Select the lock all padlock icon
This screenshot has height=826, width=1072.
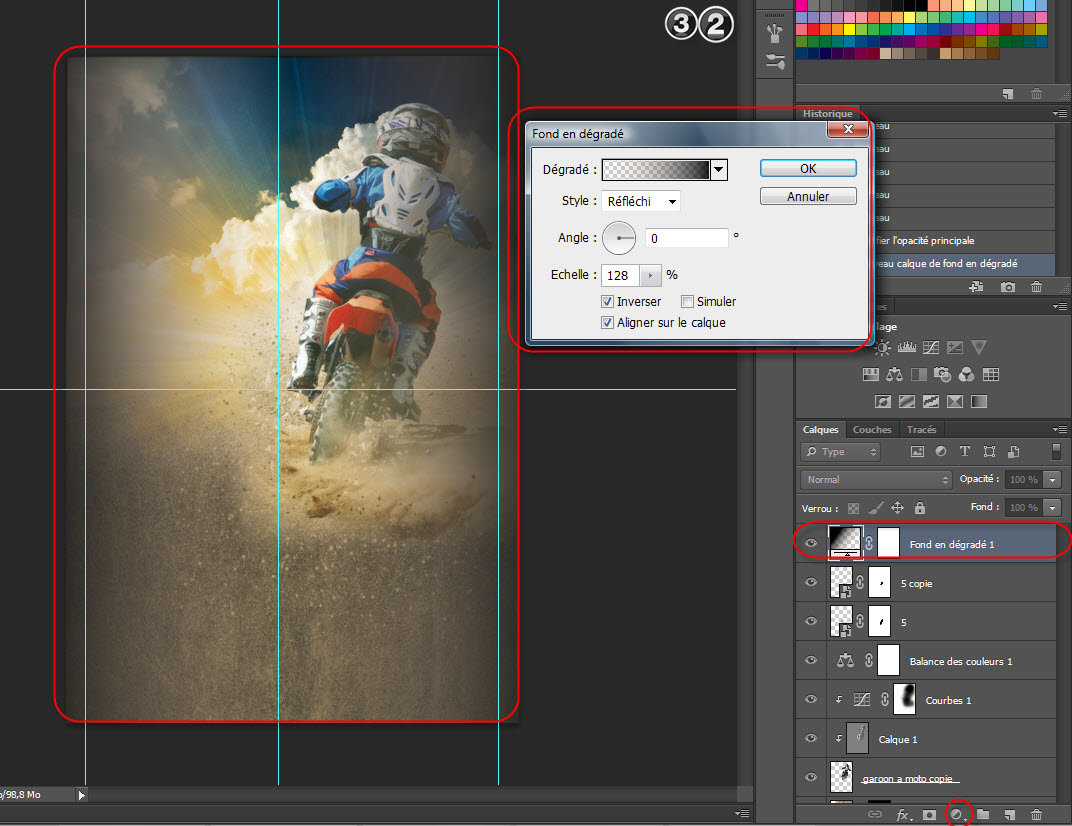pos(919,508)
